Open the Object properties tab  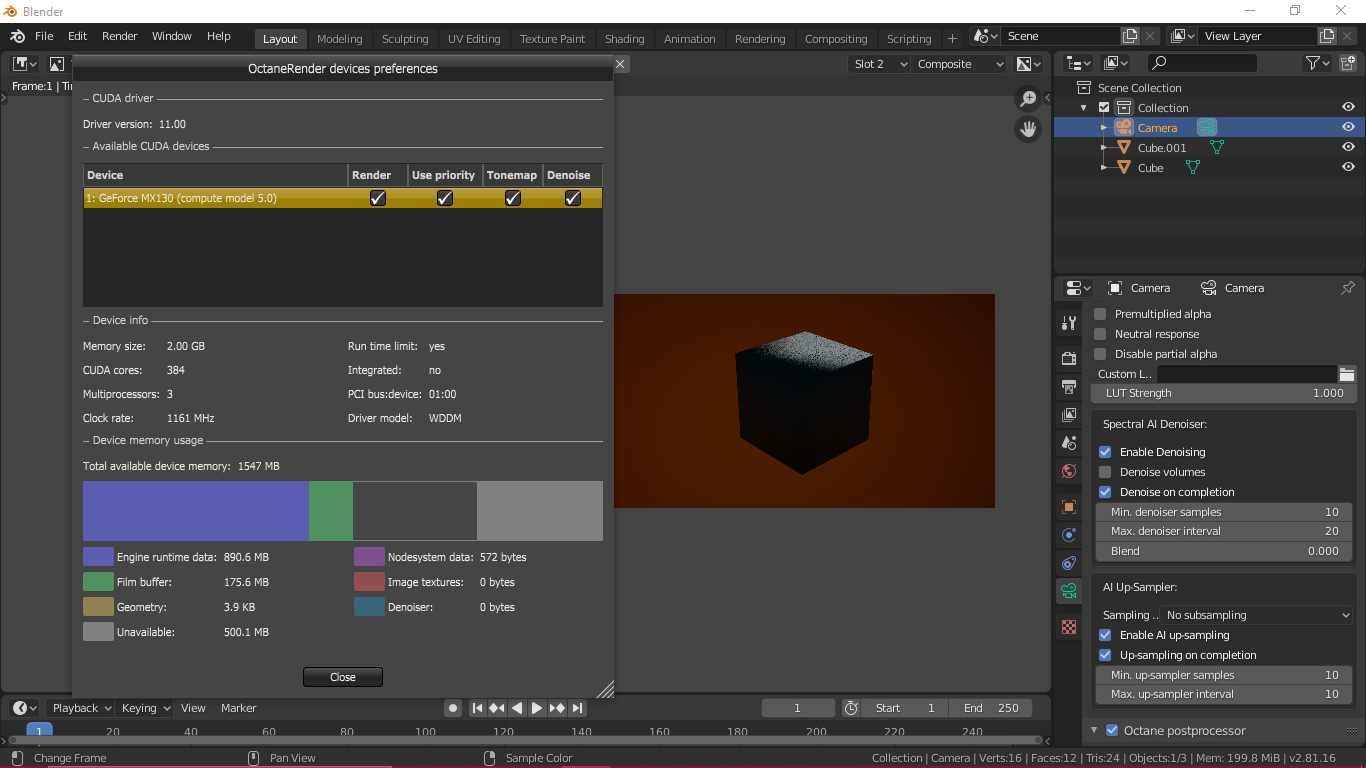coord(1069,507)
